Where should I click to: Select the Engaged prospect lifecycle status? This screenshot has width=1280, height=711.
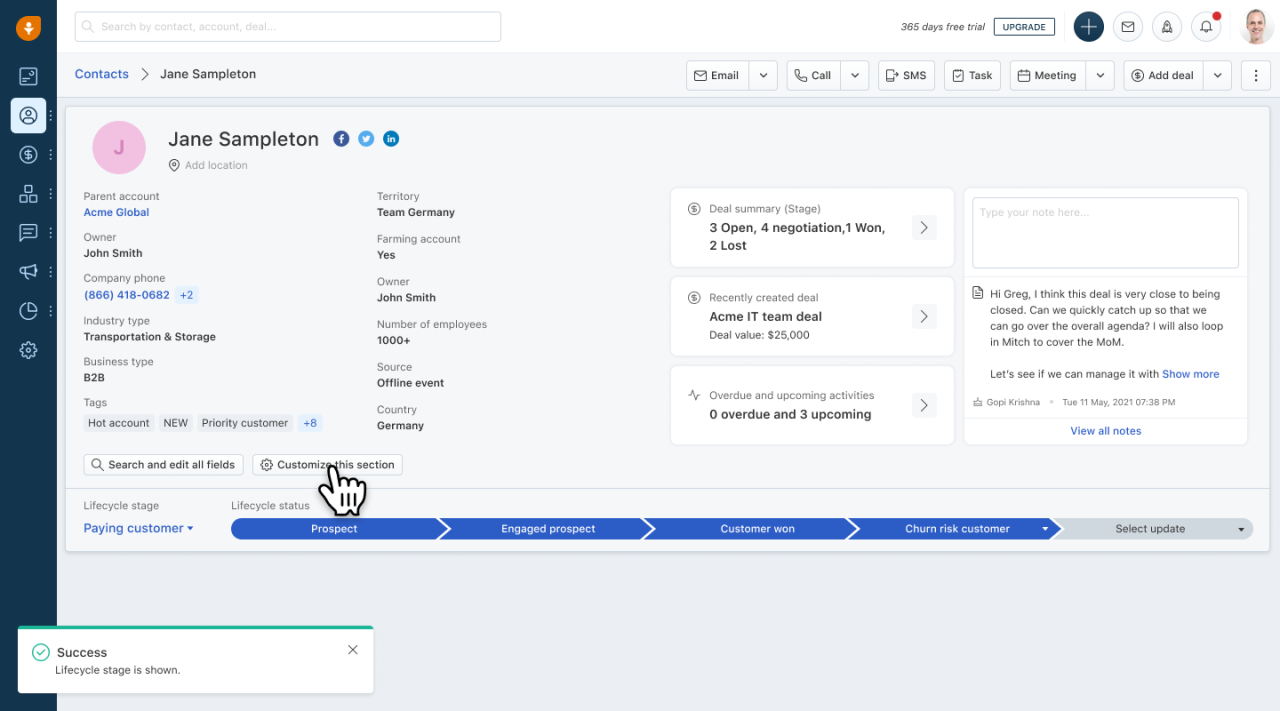tap(548, 529)
